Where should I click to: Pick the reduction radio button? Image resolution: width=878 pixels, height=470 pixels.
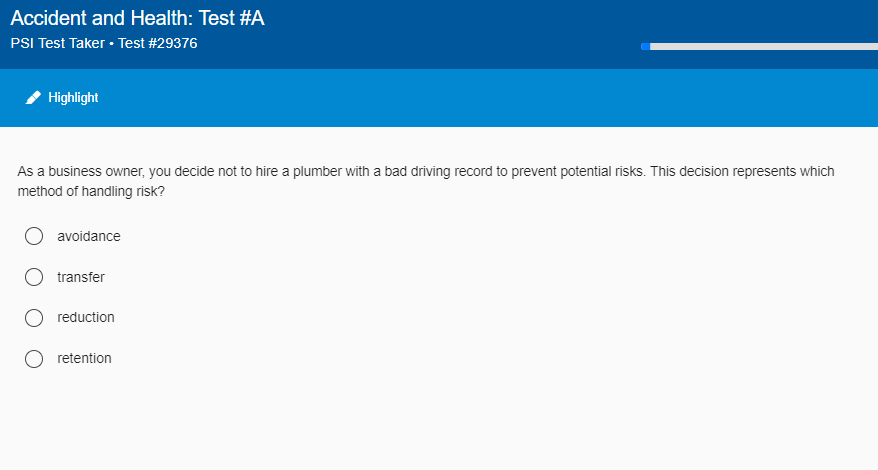(34, 317)
